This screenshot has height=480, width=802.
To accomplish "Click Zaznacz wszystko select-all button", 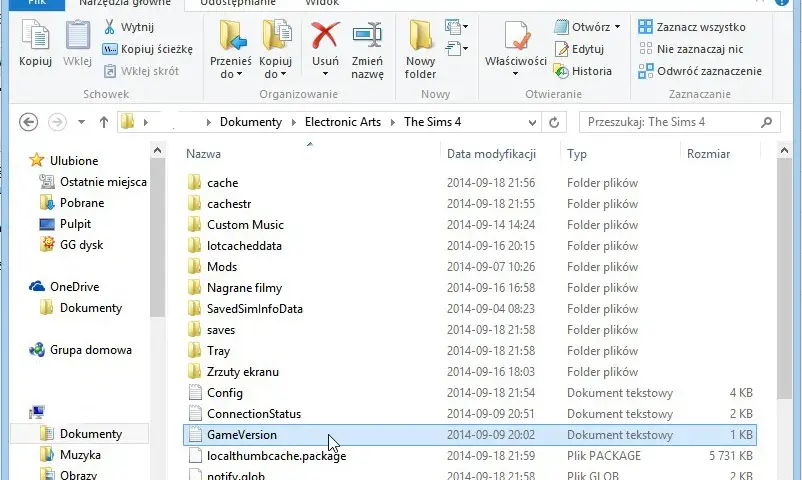I will [692, 27].
